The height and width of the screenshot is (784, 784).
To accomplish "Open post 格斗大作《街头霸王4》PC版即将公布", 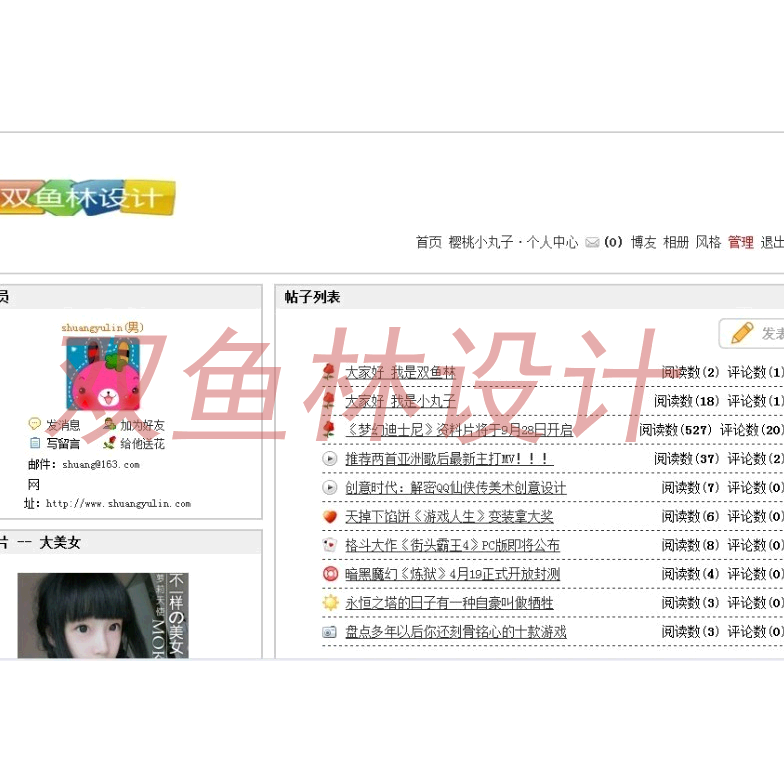I will 452,545.
